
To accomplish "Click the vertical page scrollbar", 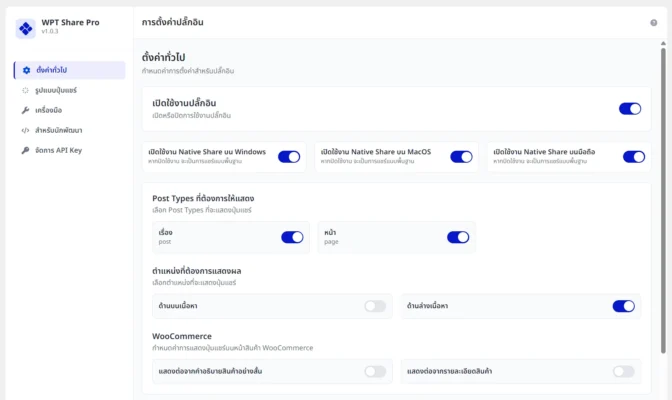I will coord(666,200).
